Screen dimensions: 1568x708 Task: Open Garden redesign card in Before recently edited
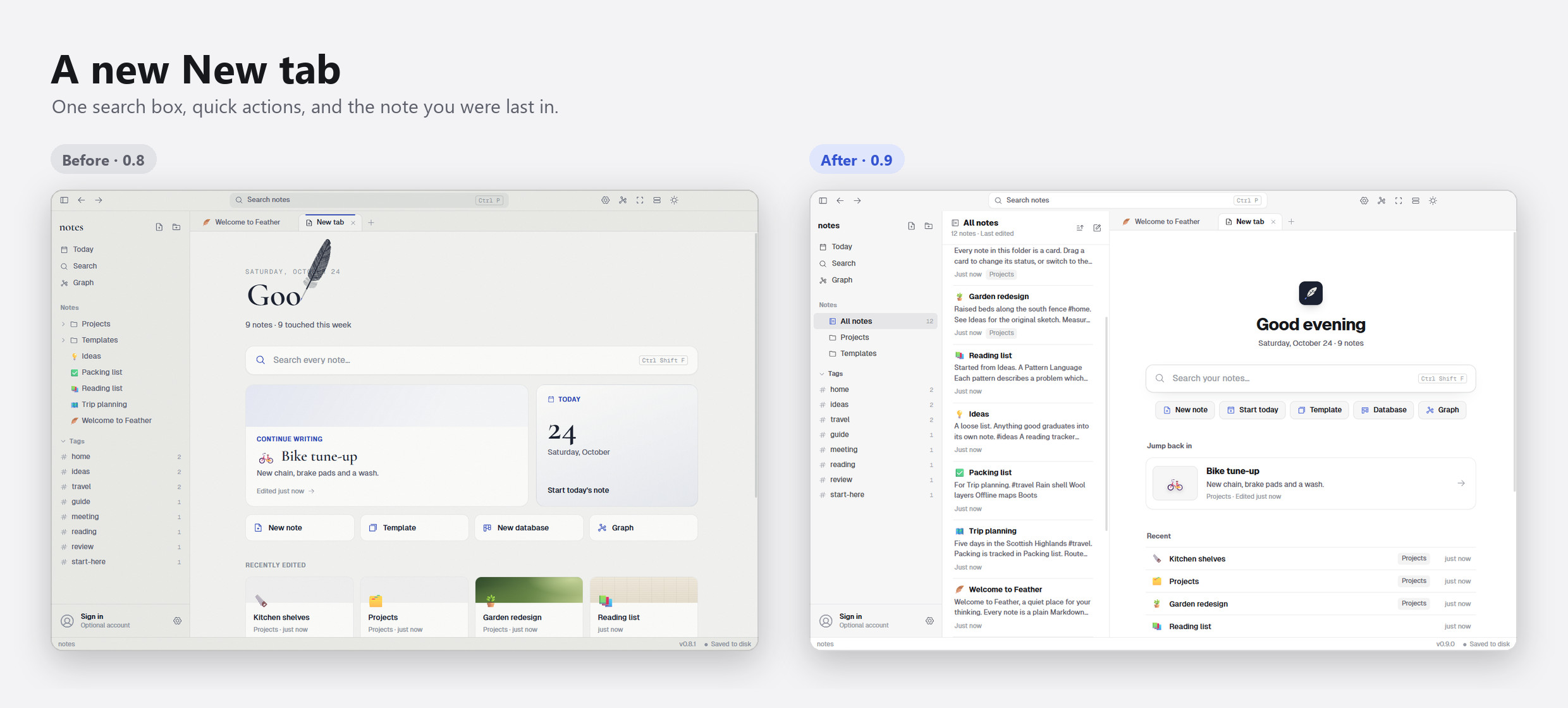pyautogui.click(x=529, y=607)
